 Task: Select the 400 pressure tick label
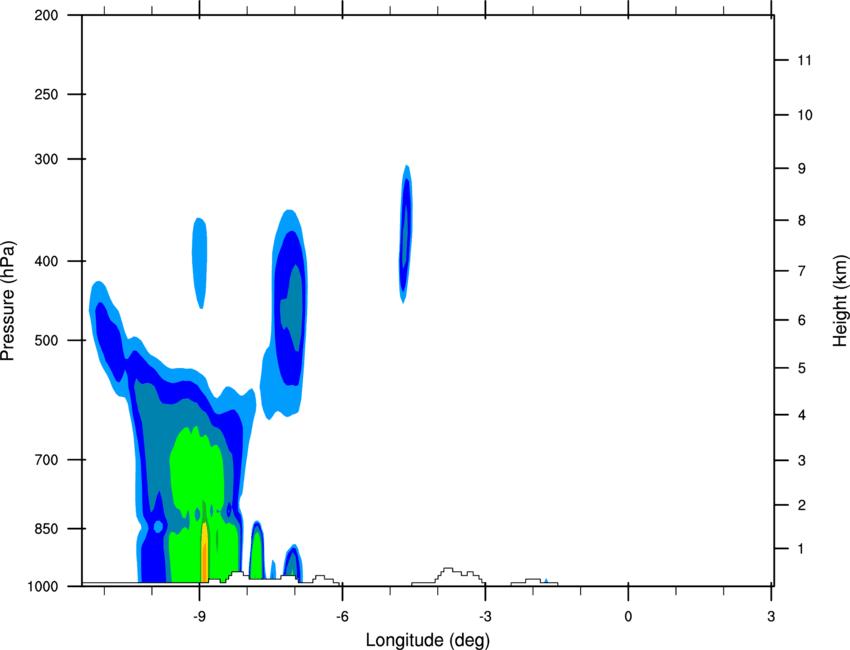pos(46,261)
